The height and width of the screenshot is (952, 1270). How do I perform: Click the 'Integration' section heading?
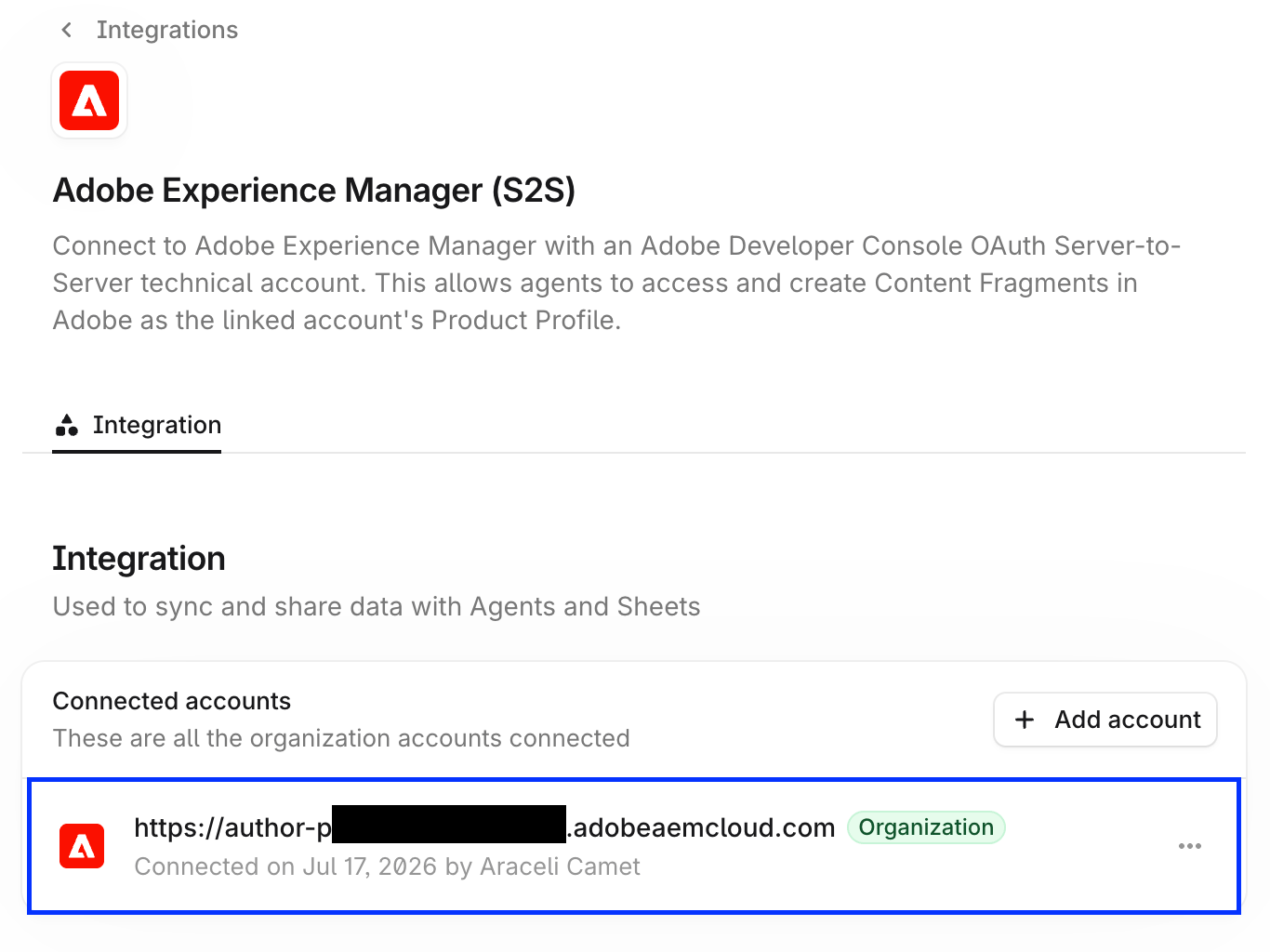(x=139, y=559)
